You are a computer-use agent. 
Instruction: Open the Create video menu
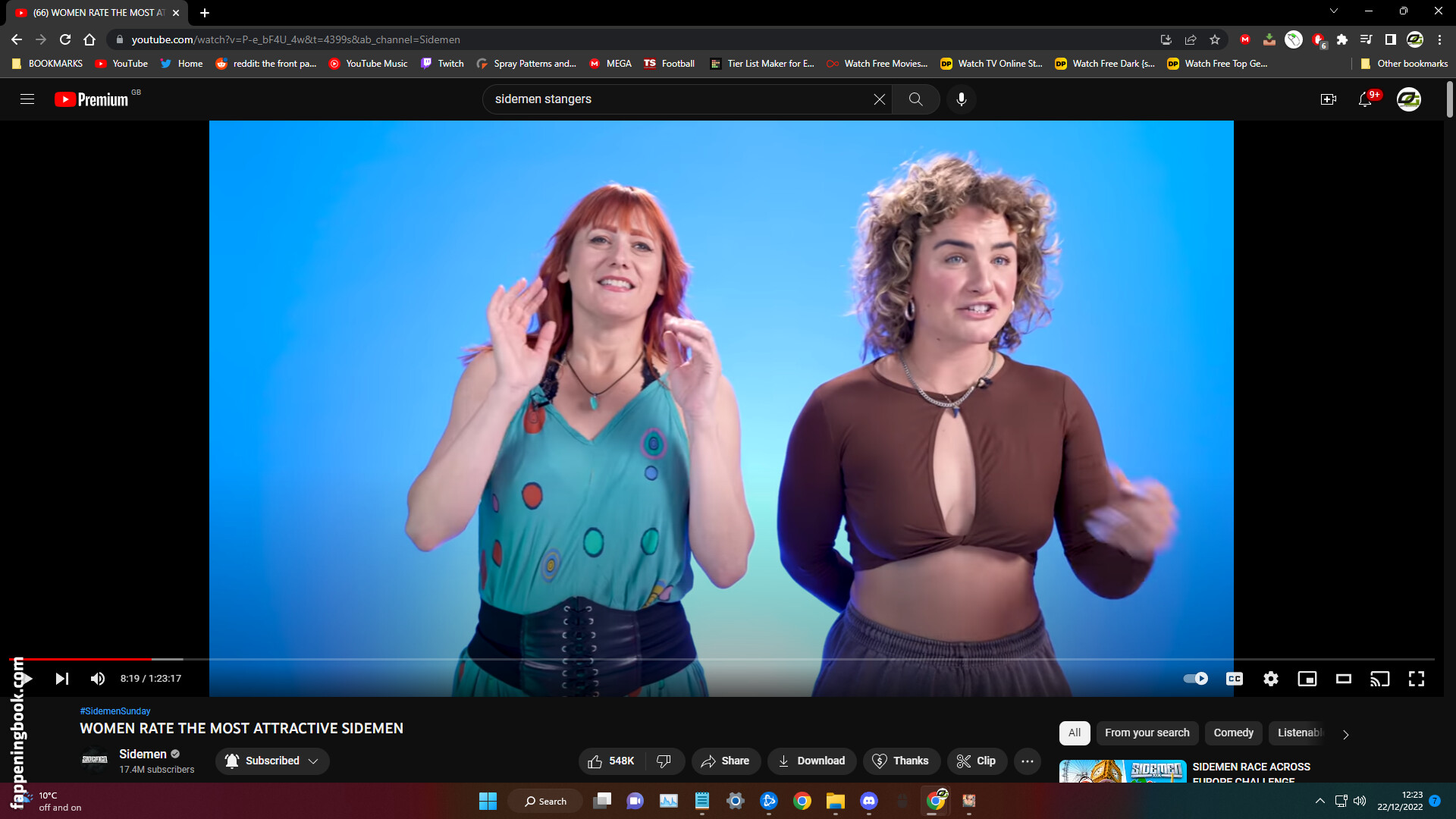pyautogui.click(x=1328, y=99)
